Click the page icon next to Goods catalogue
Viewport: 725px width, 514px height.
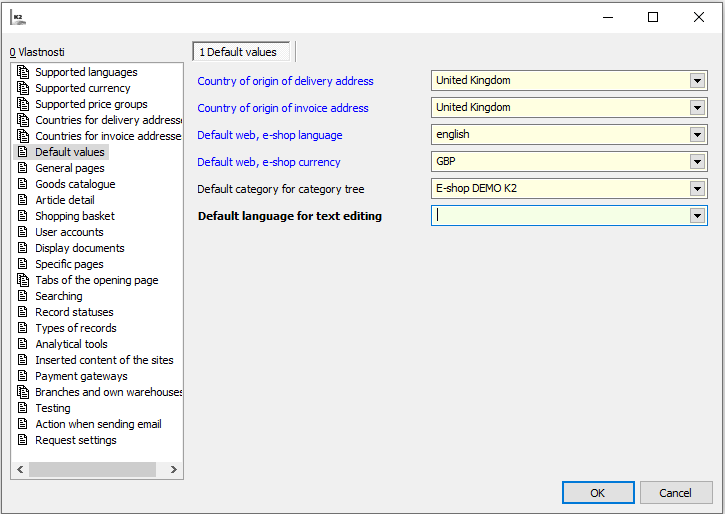point(23,184)
